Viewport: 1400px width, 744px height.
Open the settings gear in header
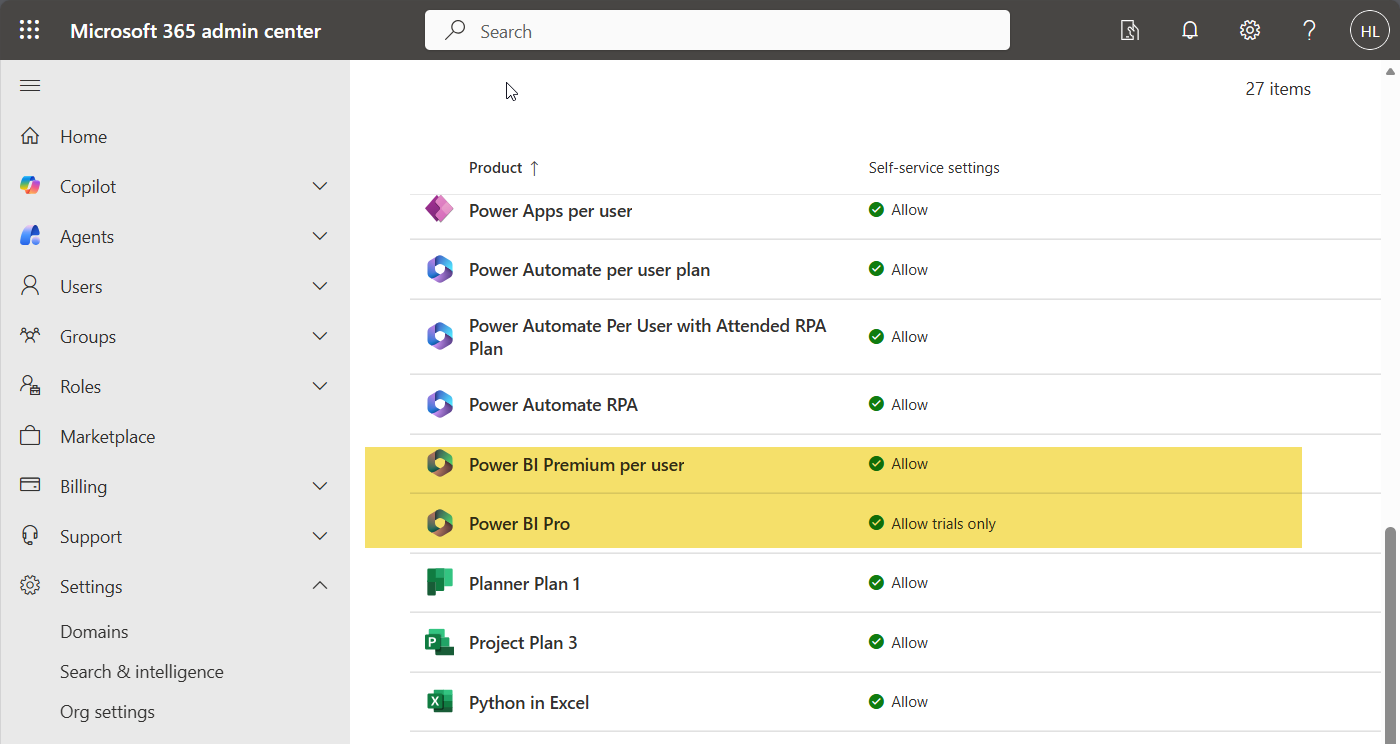(x=1249, y=30)
